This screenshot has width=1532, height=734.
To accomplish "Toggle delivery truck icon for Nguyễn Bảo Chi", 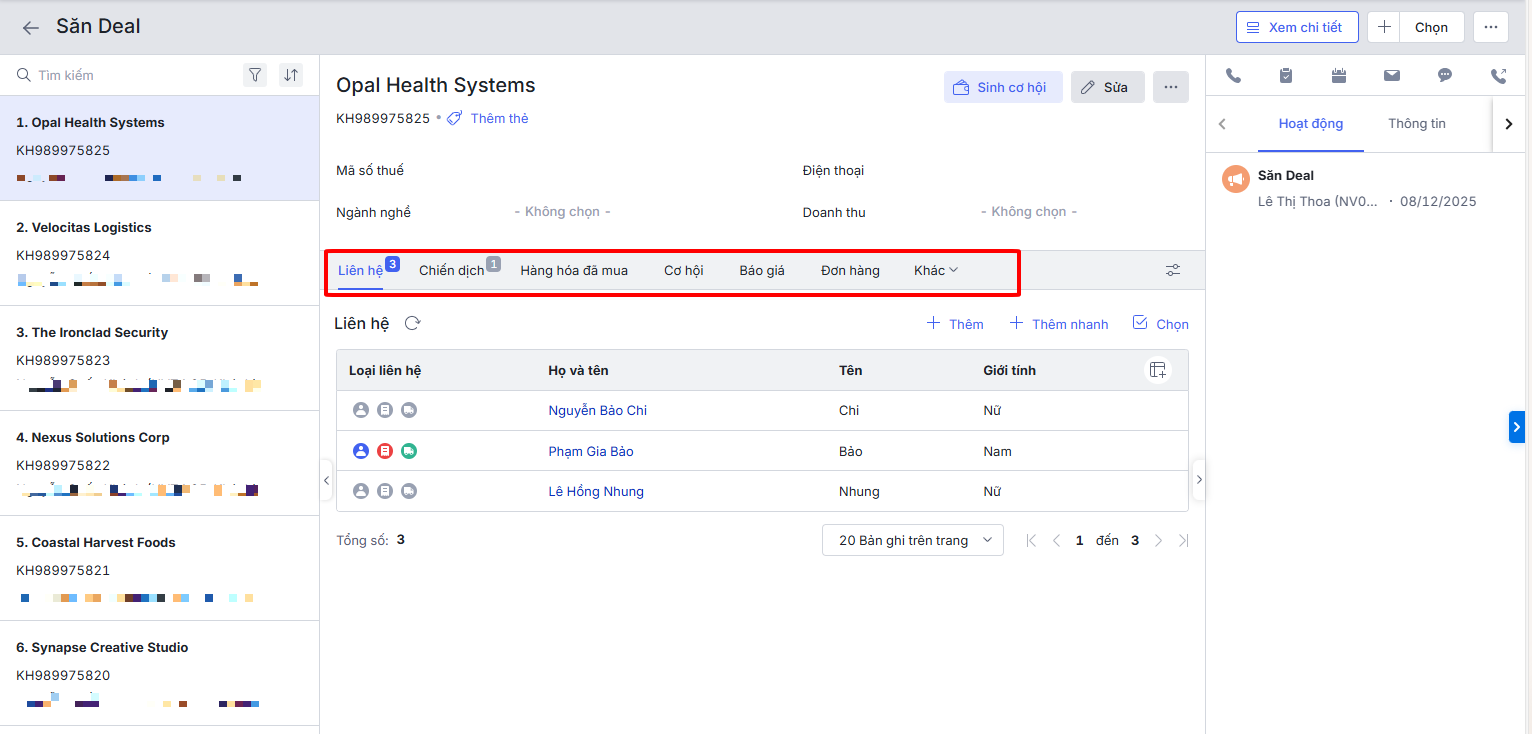I will [409, 410].
